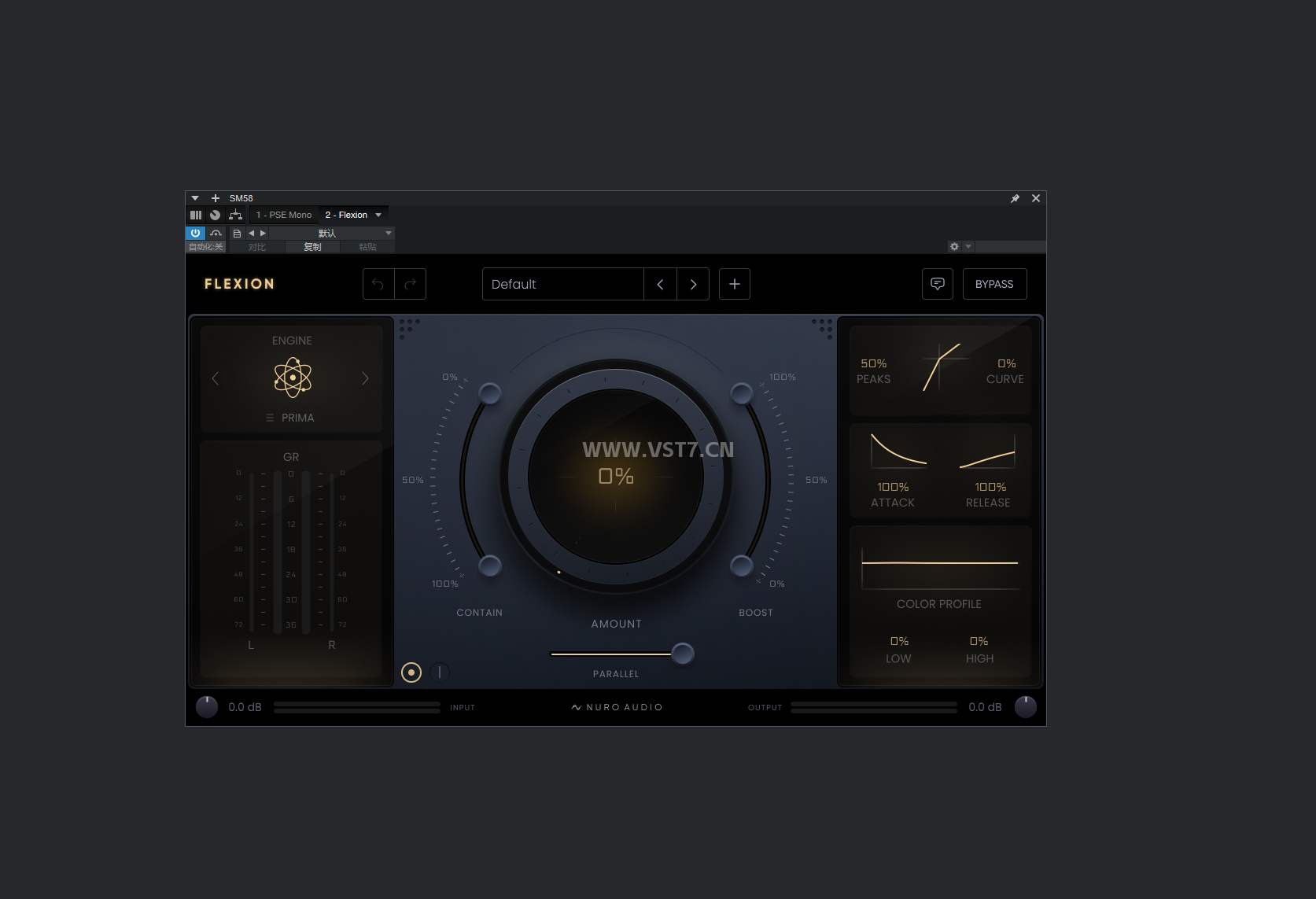
Task: Click the lower Boost knob handle
Action: (742, 565)
